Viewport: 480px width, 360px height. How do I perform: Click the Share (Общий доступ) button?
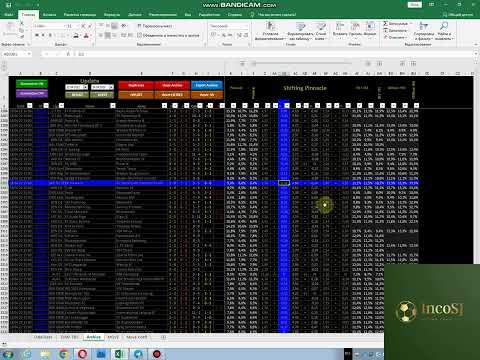(458, 14)
